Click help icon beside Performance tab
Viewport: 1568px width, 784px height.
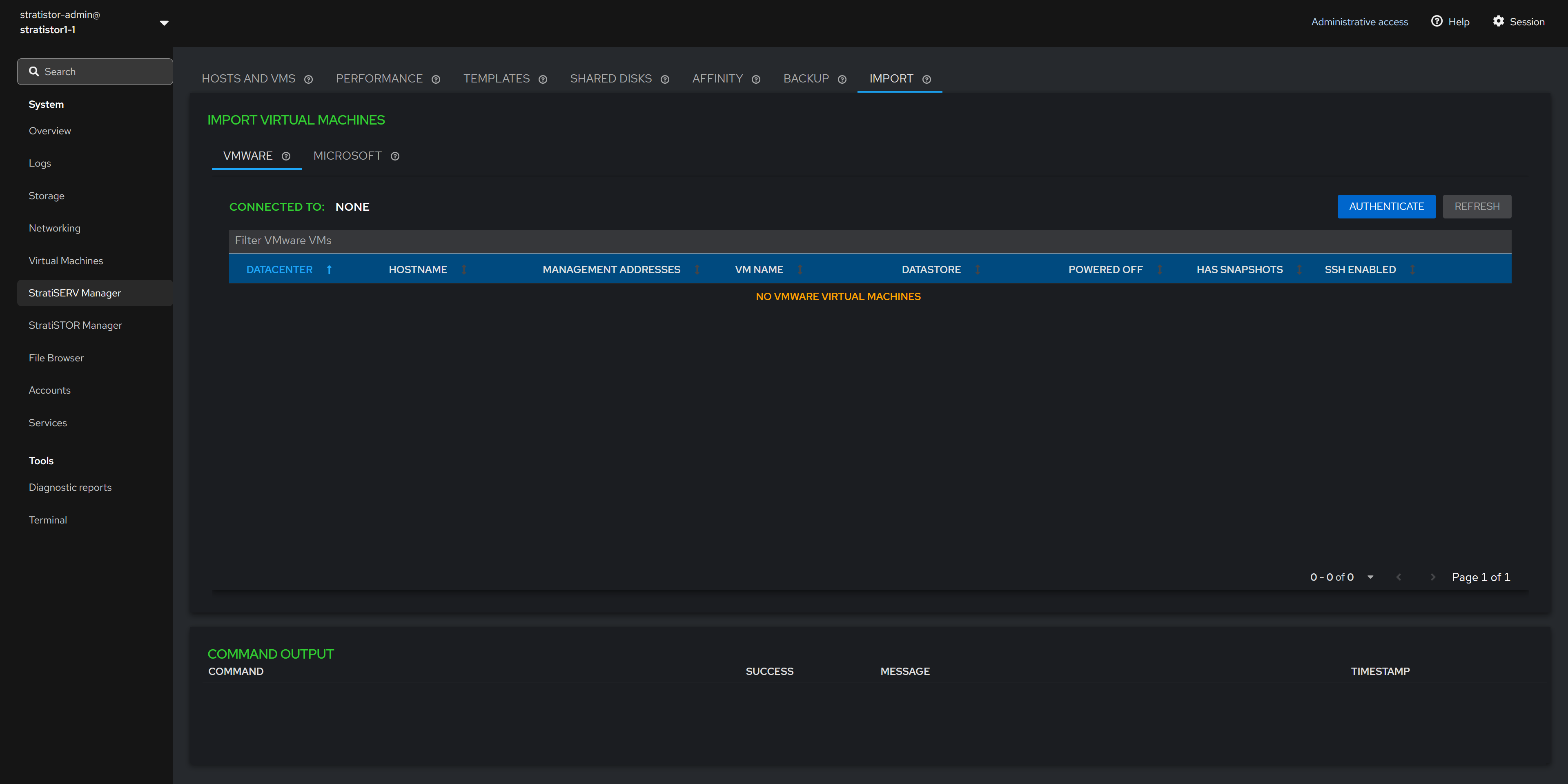tap(436, 79)
